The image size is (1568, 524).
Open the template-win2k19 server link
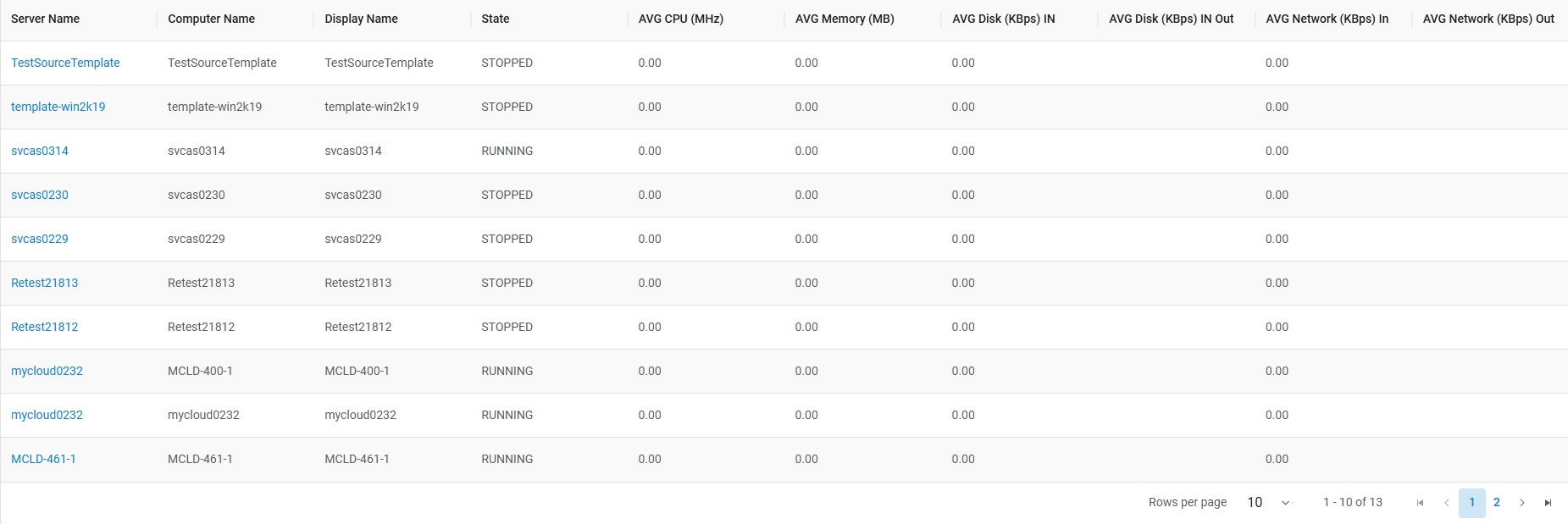(58, 107)
